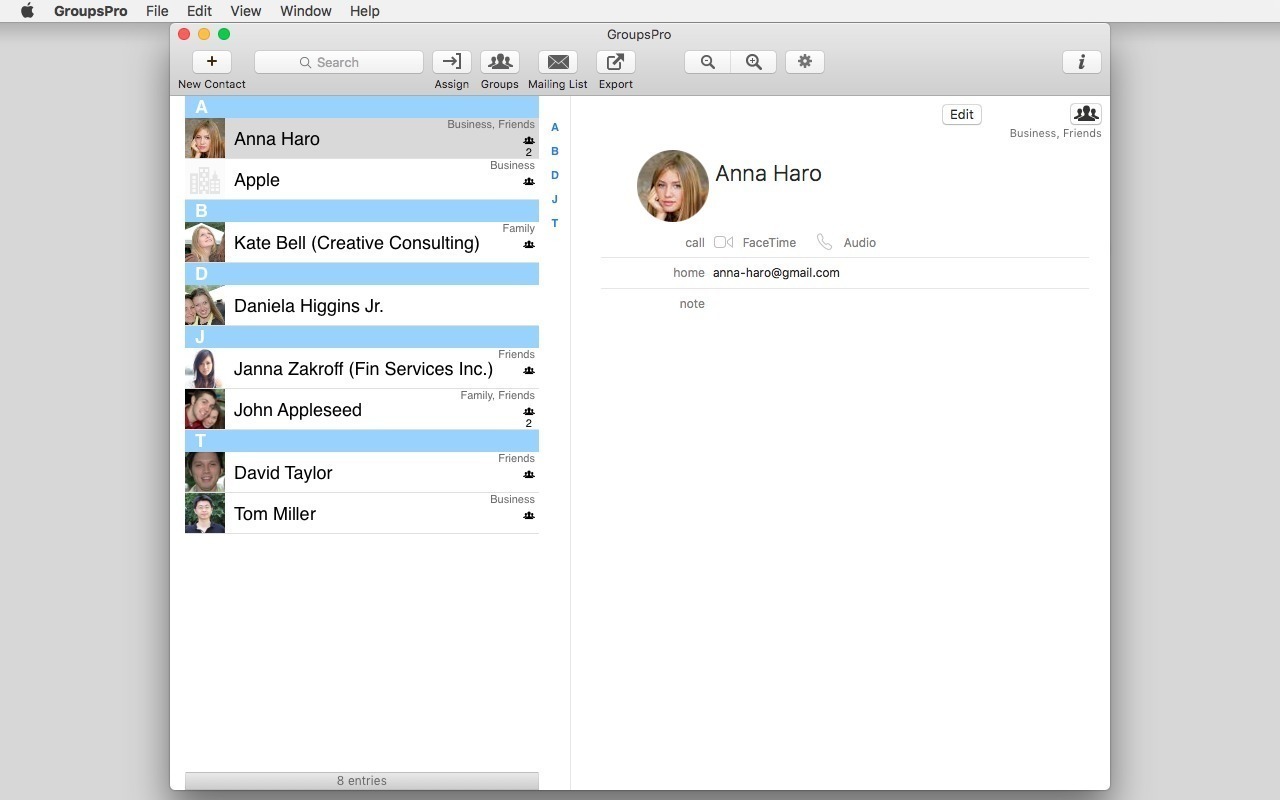Open the Assign toolbar icon

tap(452, 62)
